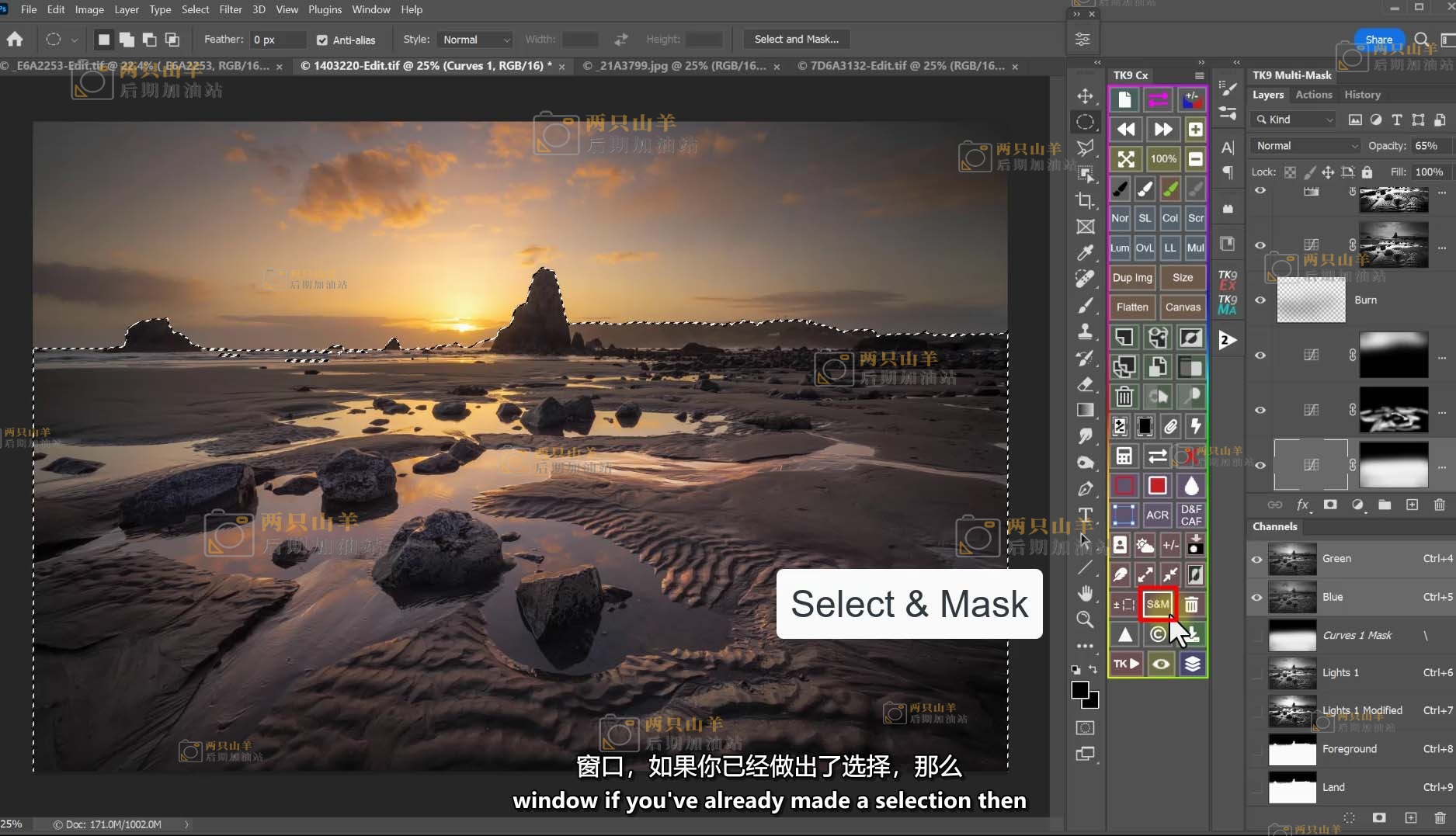Select the Move tool

point(1085,95)
